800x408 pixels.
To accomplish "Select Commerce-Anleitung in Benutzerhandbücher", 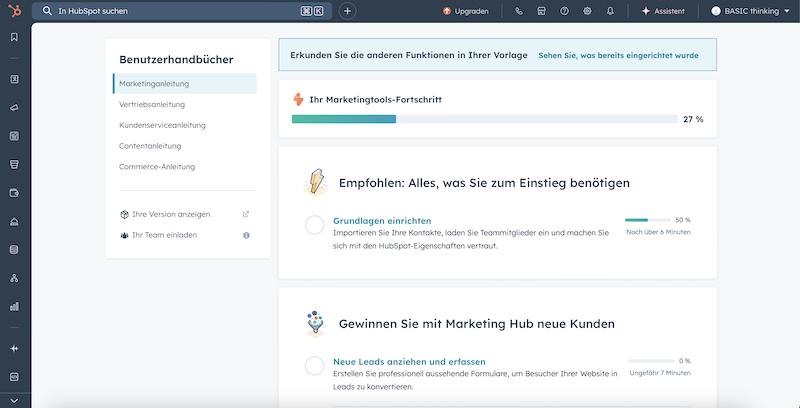I will point(157,166).
